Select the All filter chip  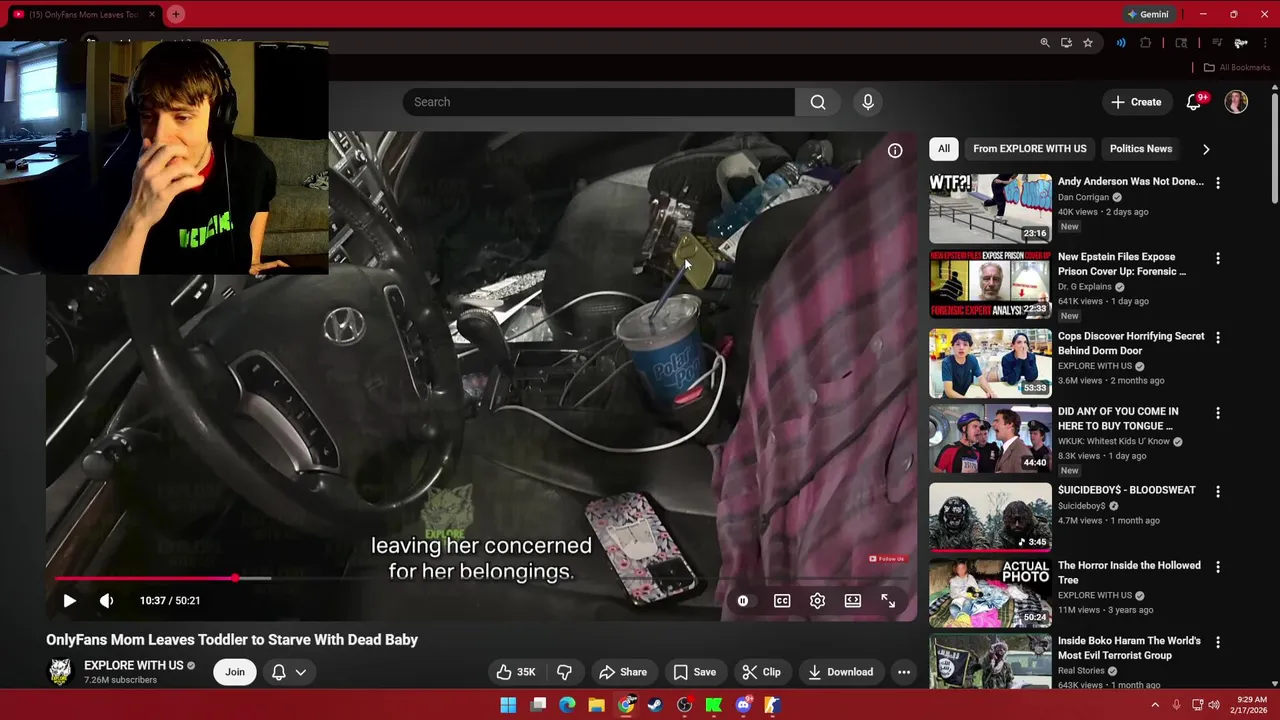click(x=943, y=149)
